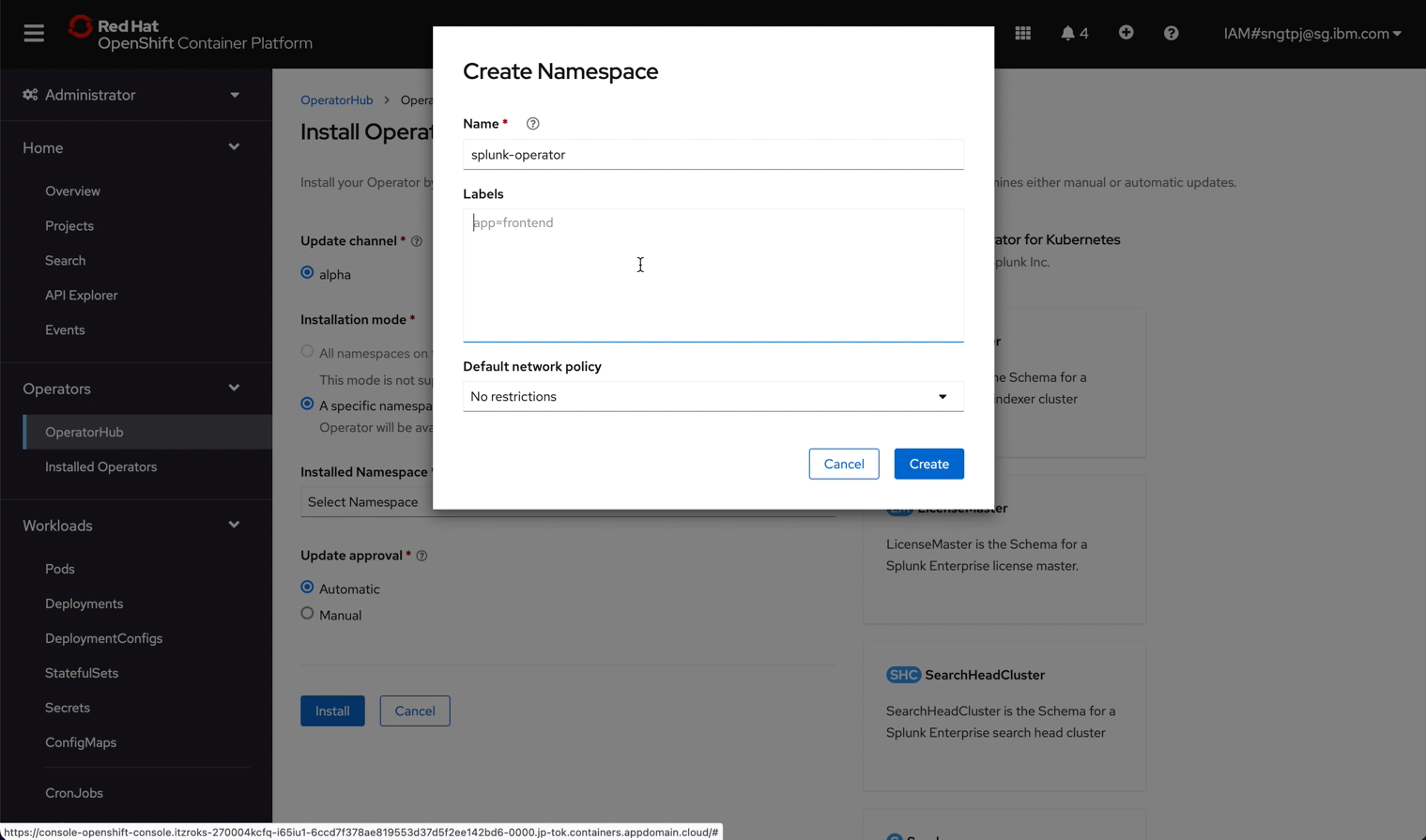1426x840 pixels.
Task: Go to Pods in sidebar
Action: (x=59, y=569)
